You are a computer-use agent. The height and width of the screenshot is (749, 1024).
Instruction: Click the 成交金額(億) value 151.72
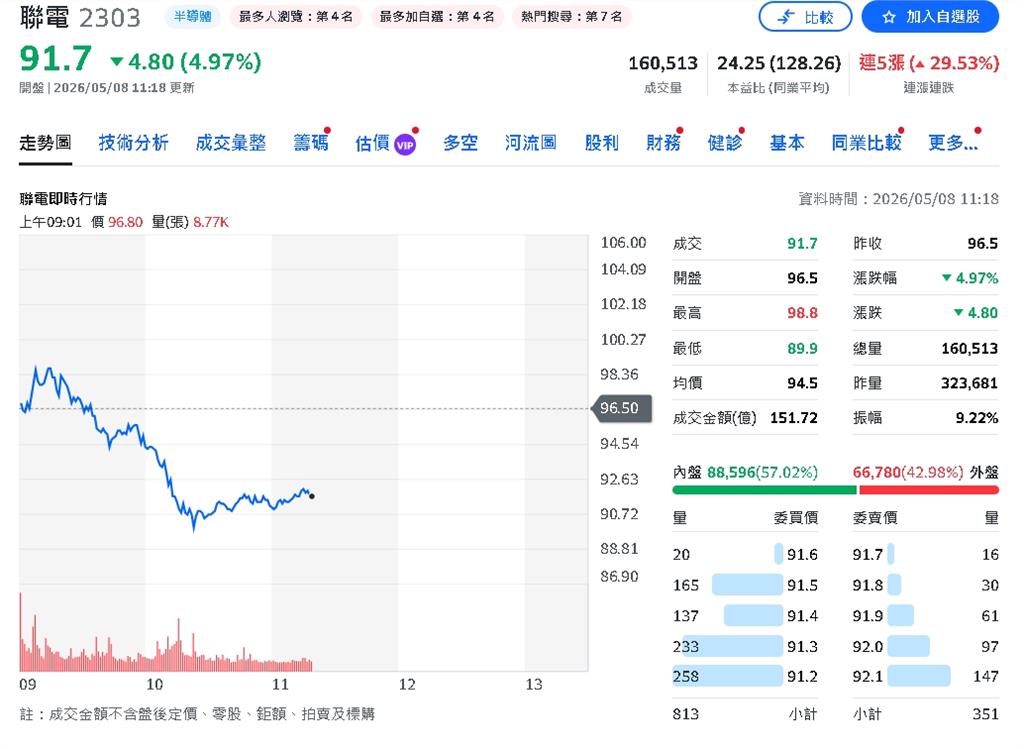tap(793, 417)
